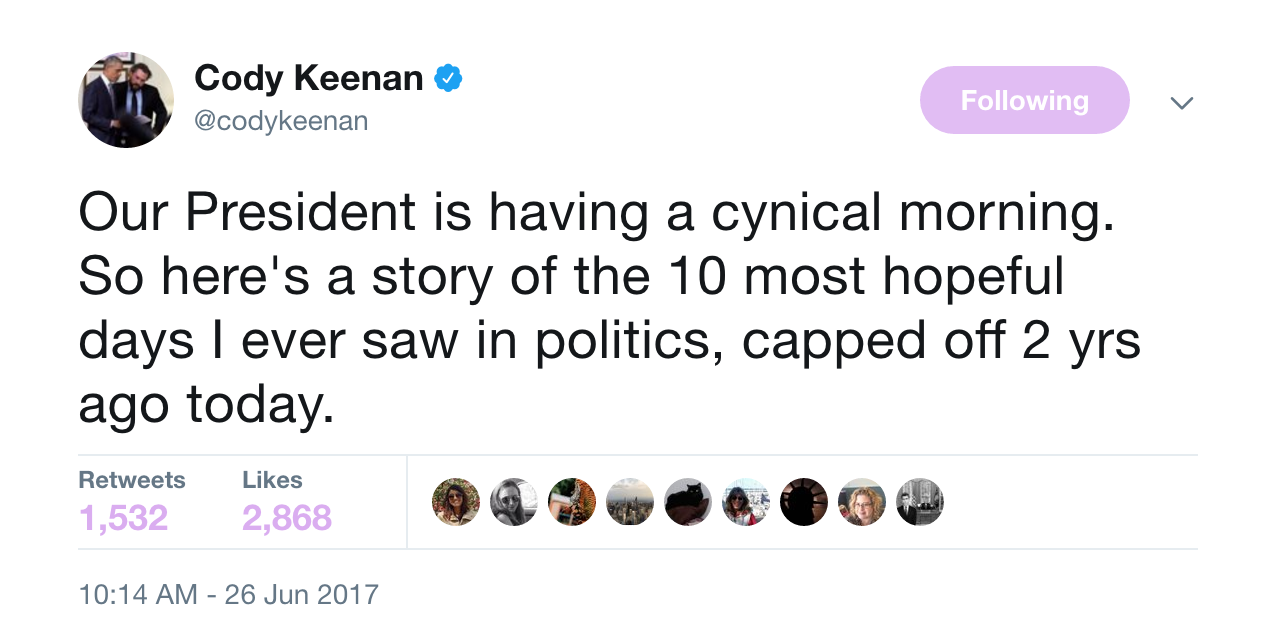Screen dimensions: 1274x632
Task: Open the Cody Keenan display name link
Action: (308, 77)
